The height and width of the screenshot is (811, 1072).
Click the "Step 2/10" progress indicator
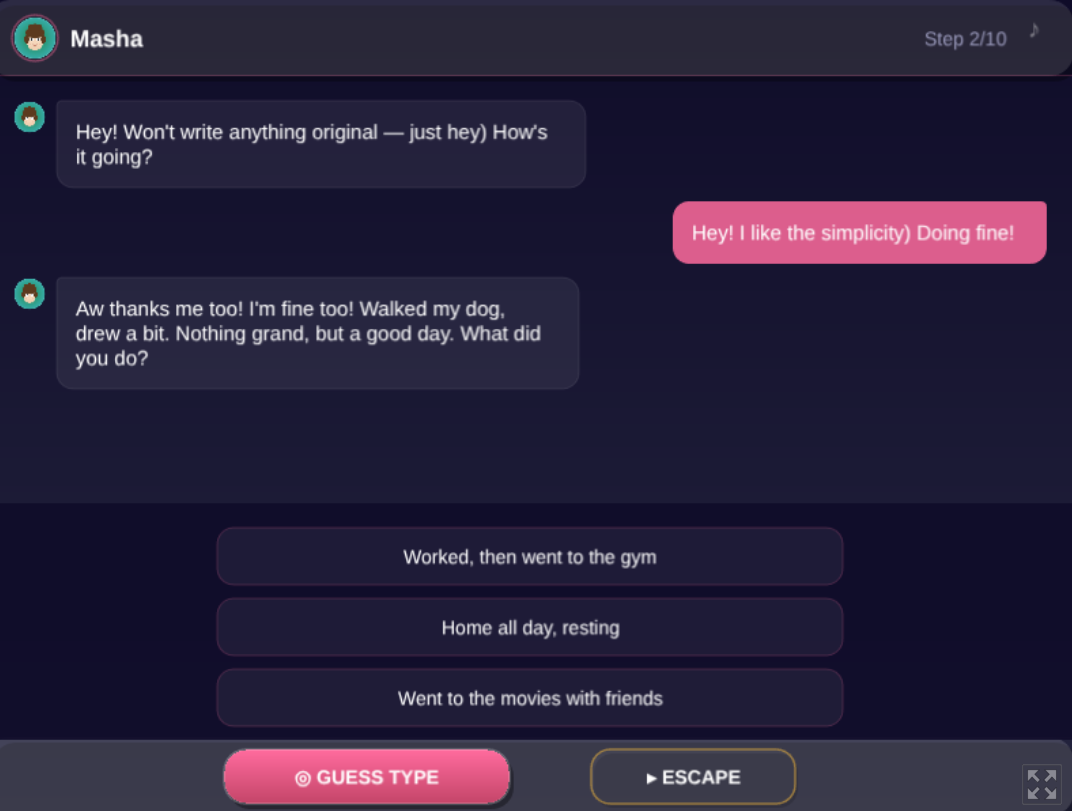point(964,39)
